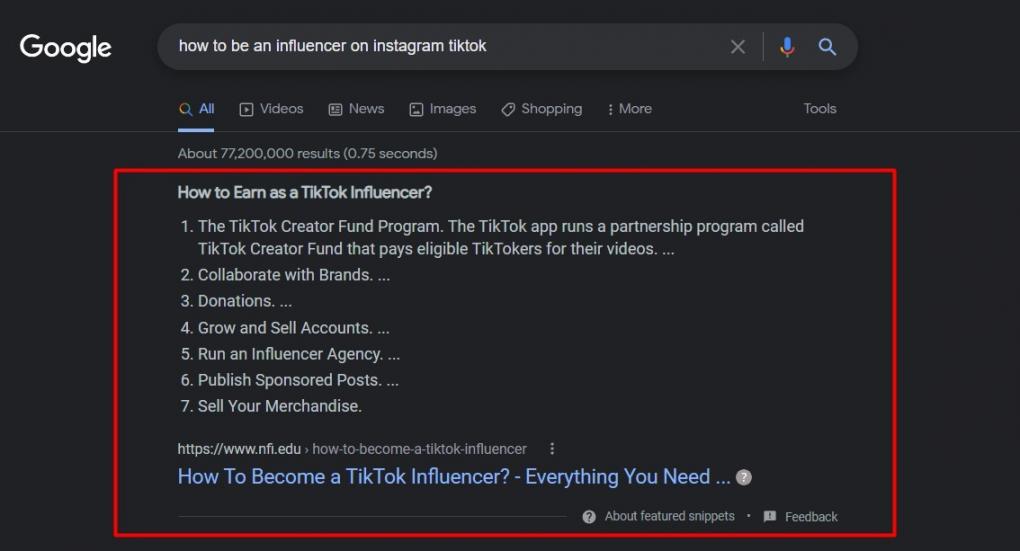
Task: Open the Images results tab
Action: [442, 109]
